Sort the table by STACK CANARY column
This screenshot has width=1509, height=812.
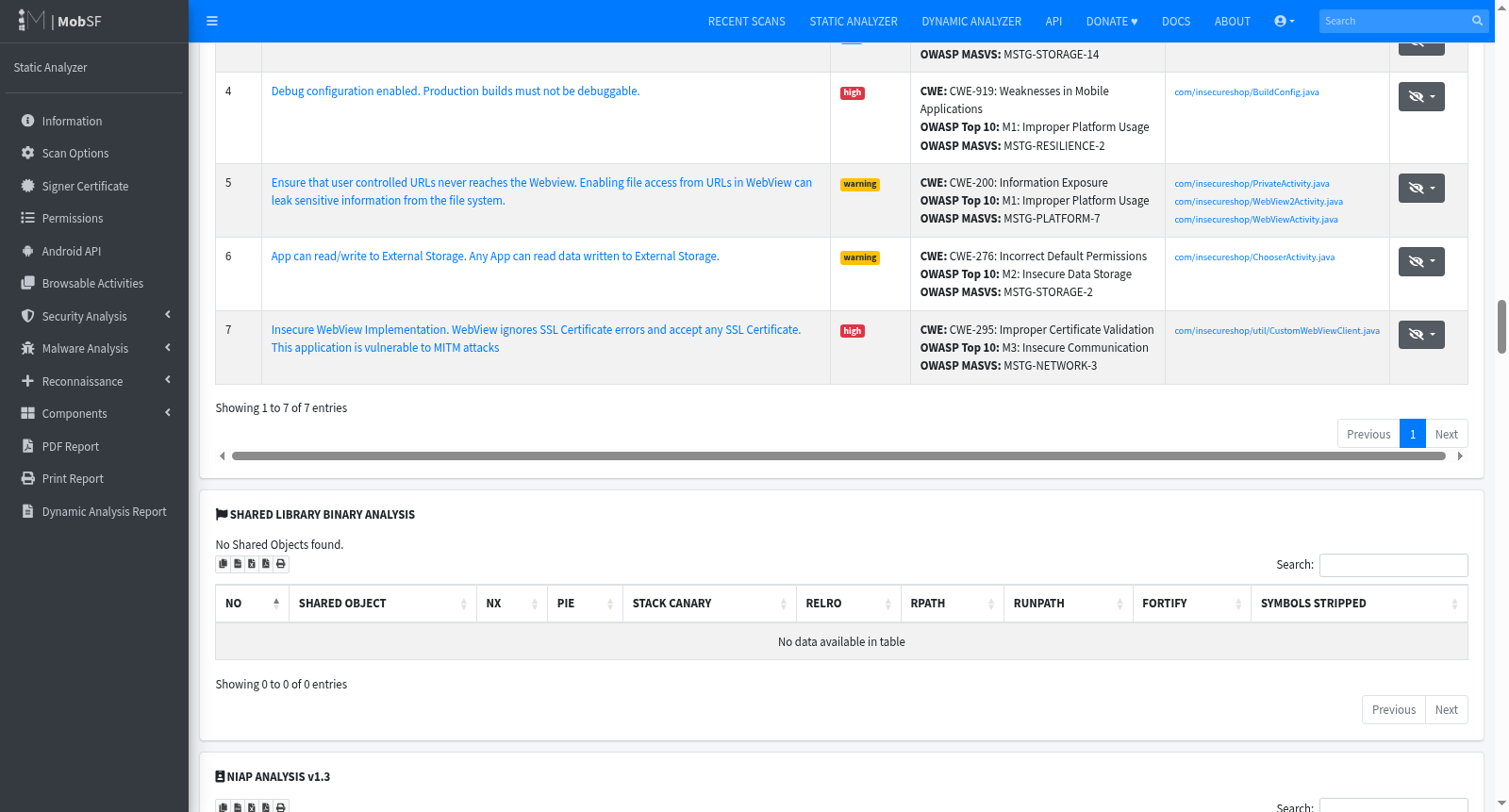click(709, 604)
